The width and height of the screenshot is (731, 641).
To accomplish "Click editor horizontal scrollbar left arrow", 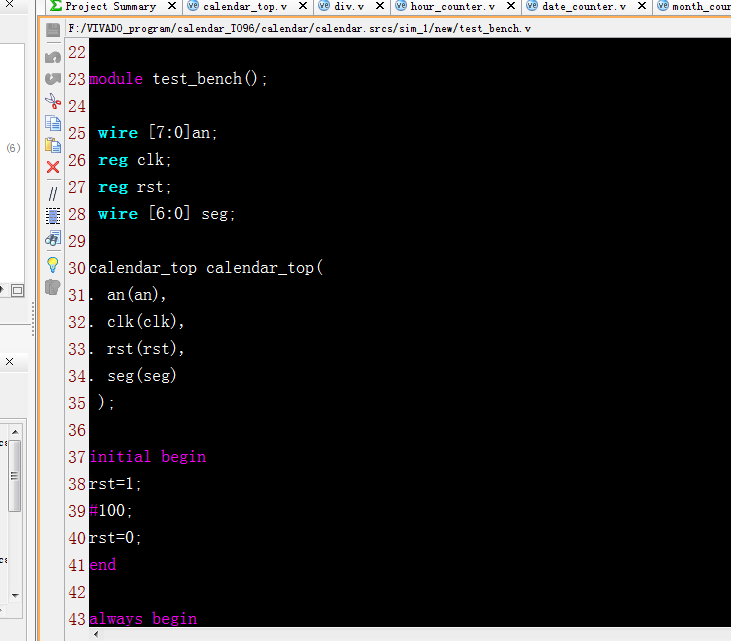I will click(96, 634).
